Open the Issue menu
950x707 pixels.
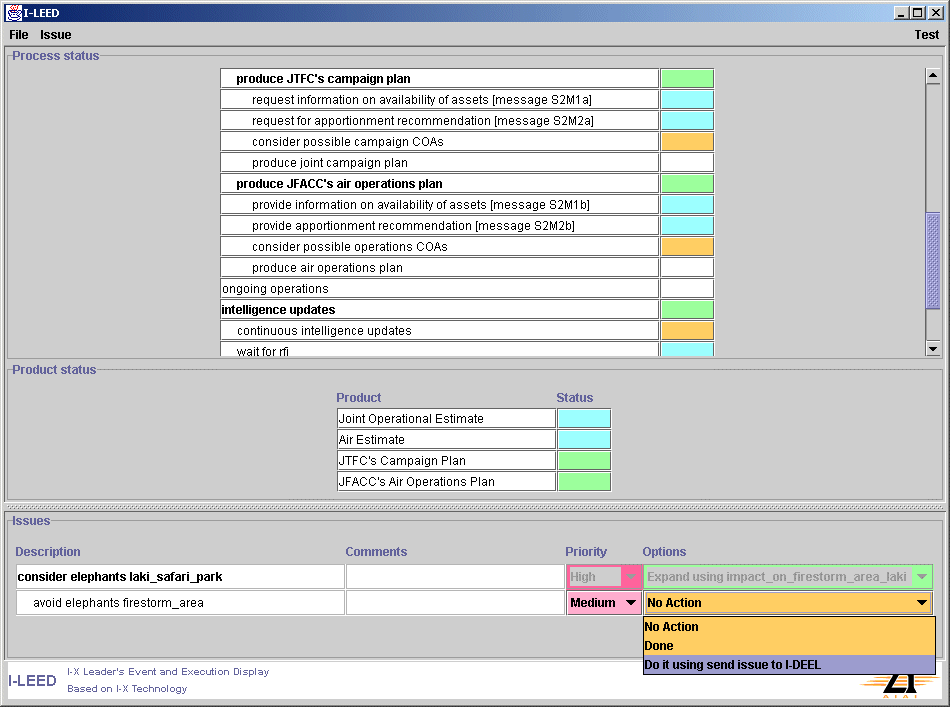click(x=56, y=35)
